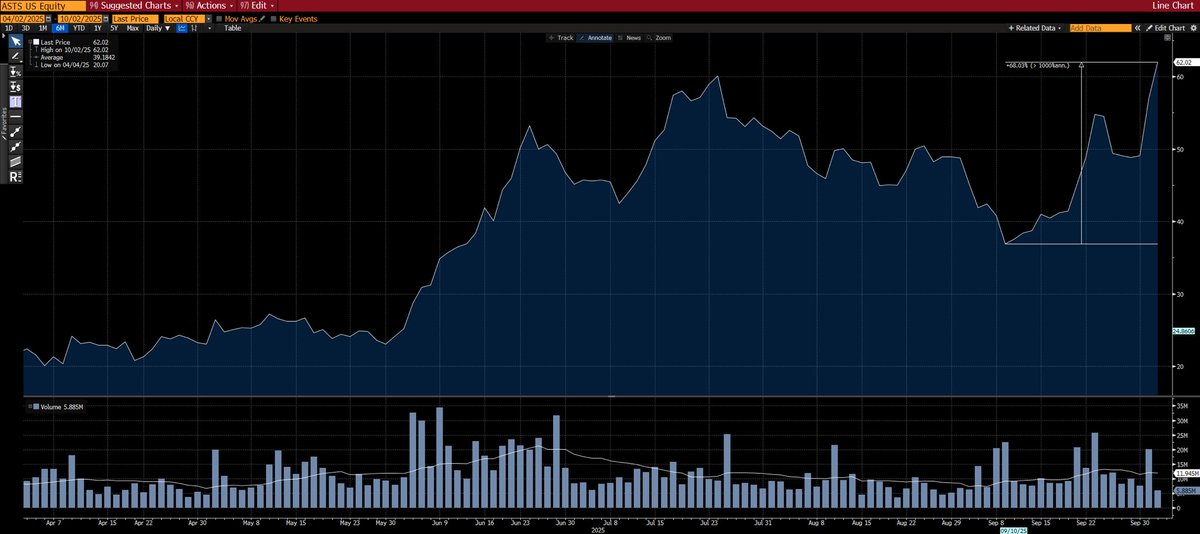Open the Edit dropdown menu
1200x534 pixels.
pyautogui.click(x=258, y=6)
